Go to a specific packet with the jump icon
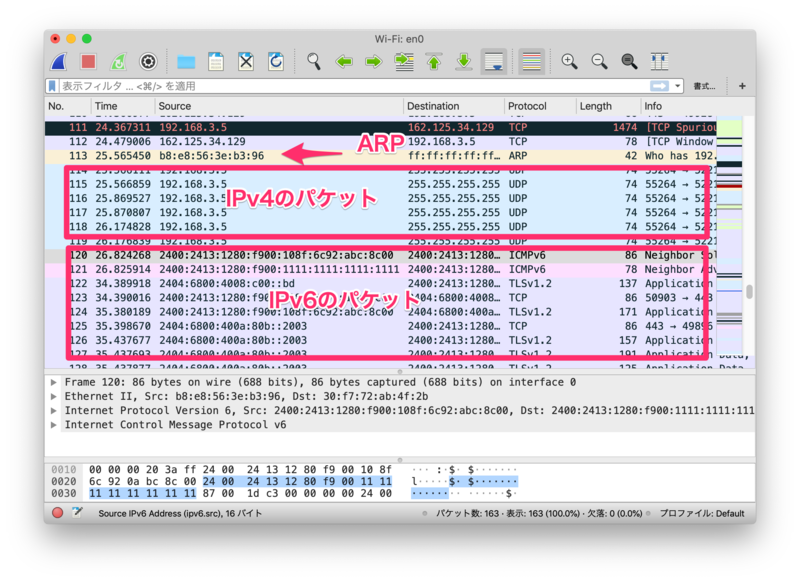800x582 pixels. point(404,62)
